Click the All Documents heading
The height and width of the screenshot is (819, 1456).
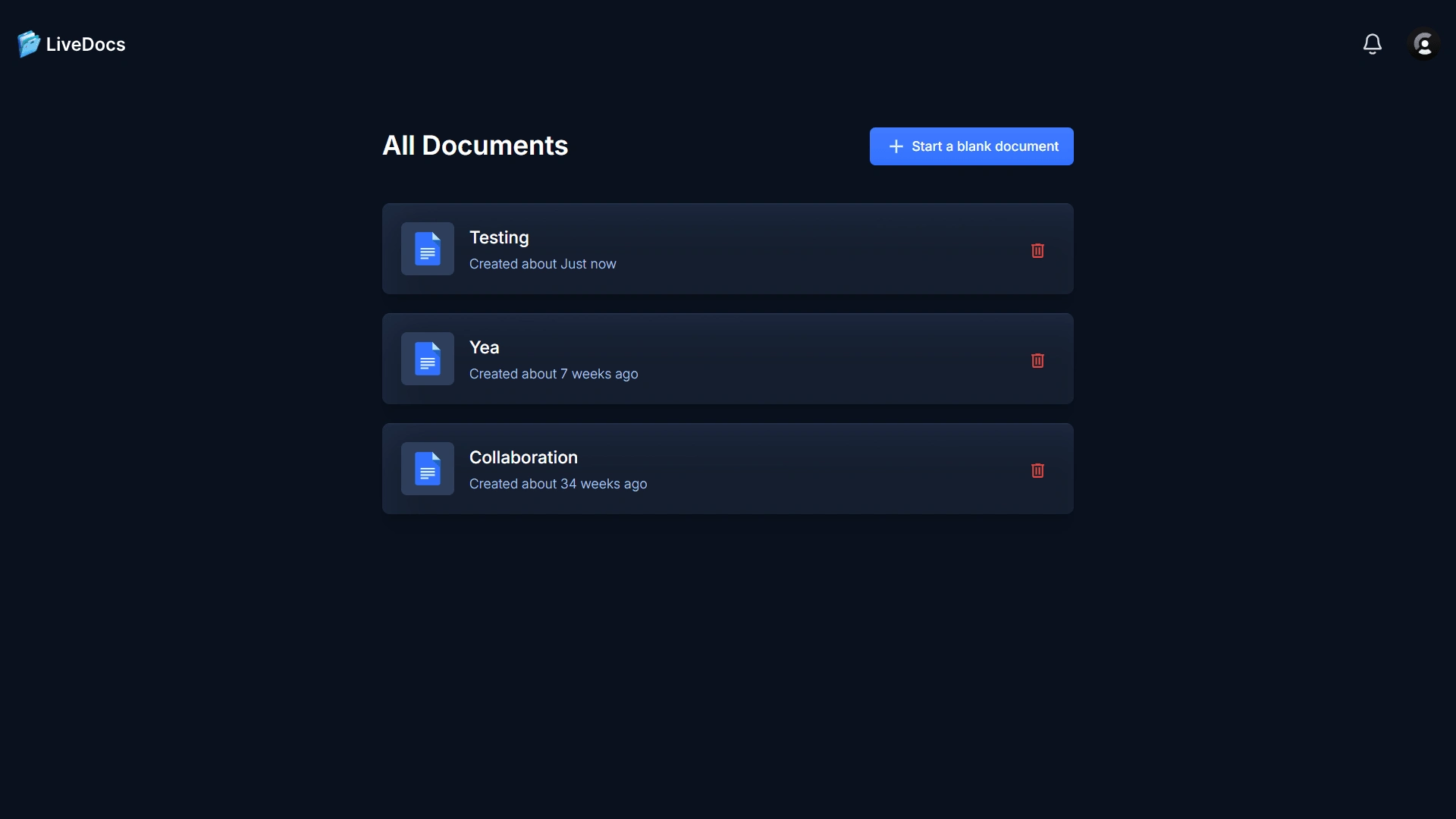(x=475, y=146)
